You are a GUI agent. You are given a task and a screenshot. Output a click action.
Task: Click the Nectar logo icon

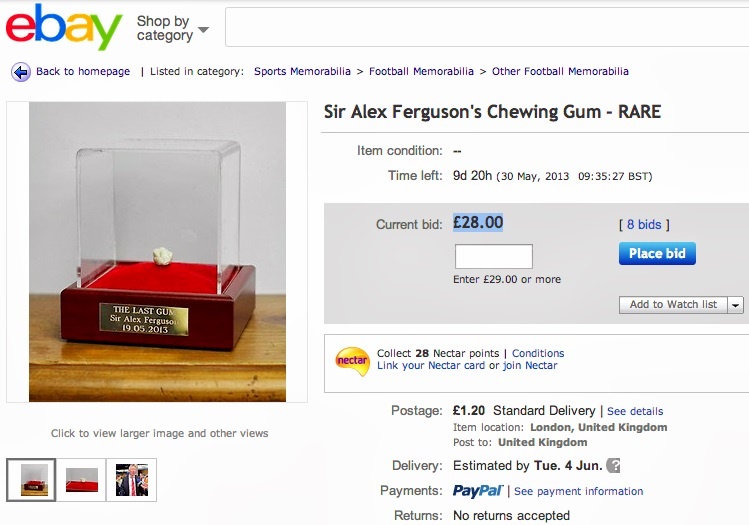coord(352,361)
